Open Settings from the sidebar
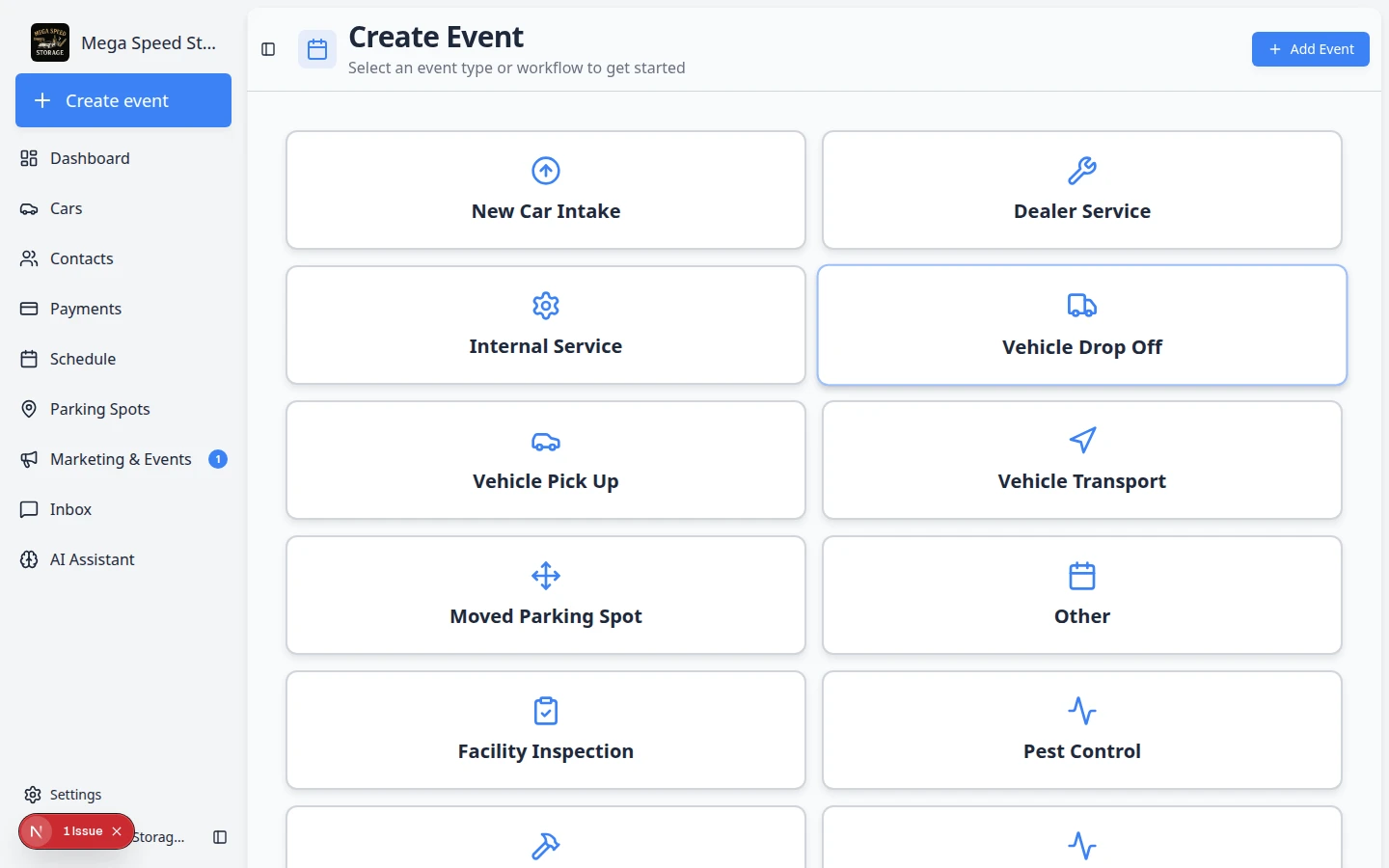 123,795
